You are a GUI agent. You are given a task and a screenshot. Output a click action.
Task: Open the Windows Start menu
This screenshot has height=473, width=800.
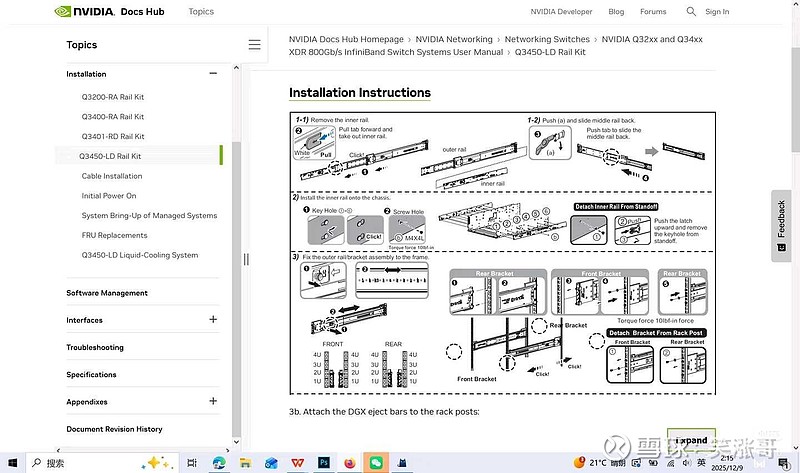tap(12, 463)
